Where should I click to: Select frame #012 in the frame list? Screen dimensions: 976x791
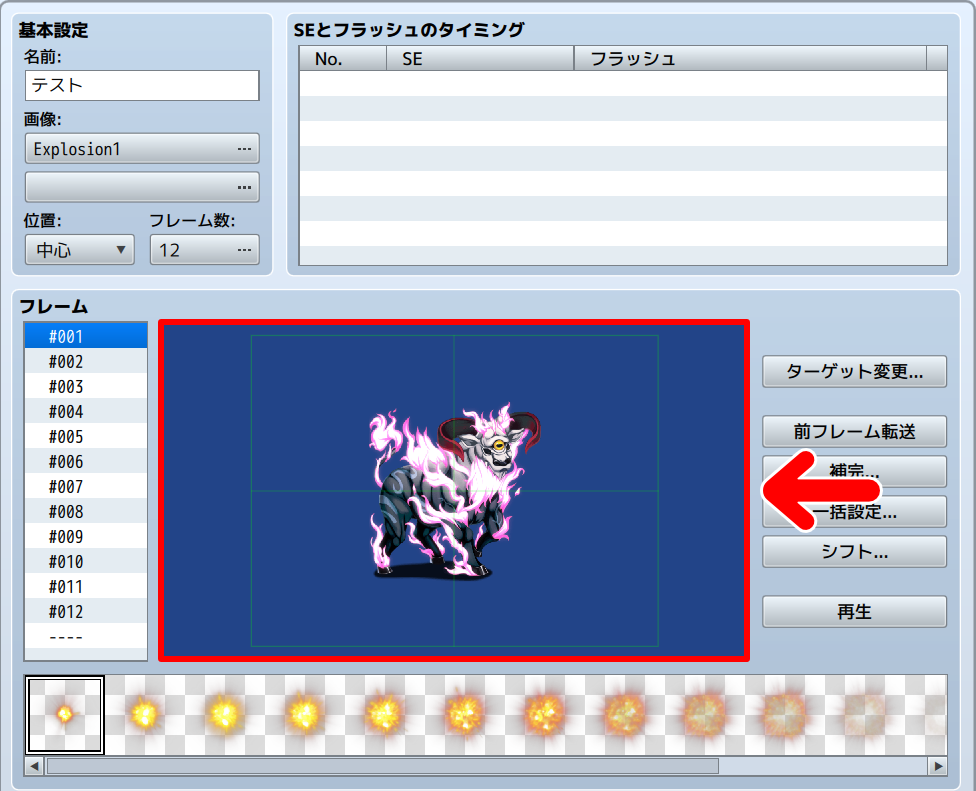86,611
